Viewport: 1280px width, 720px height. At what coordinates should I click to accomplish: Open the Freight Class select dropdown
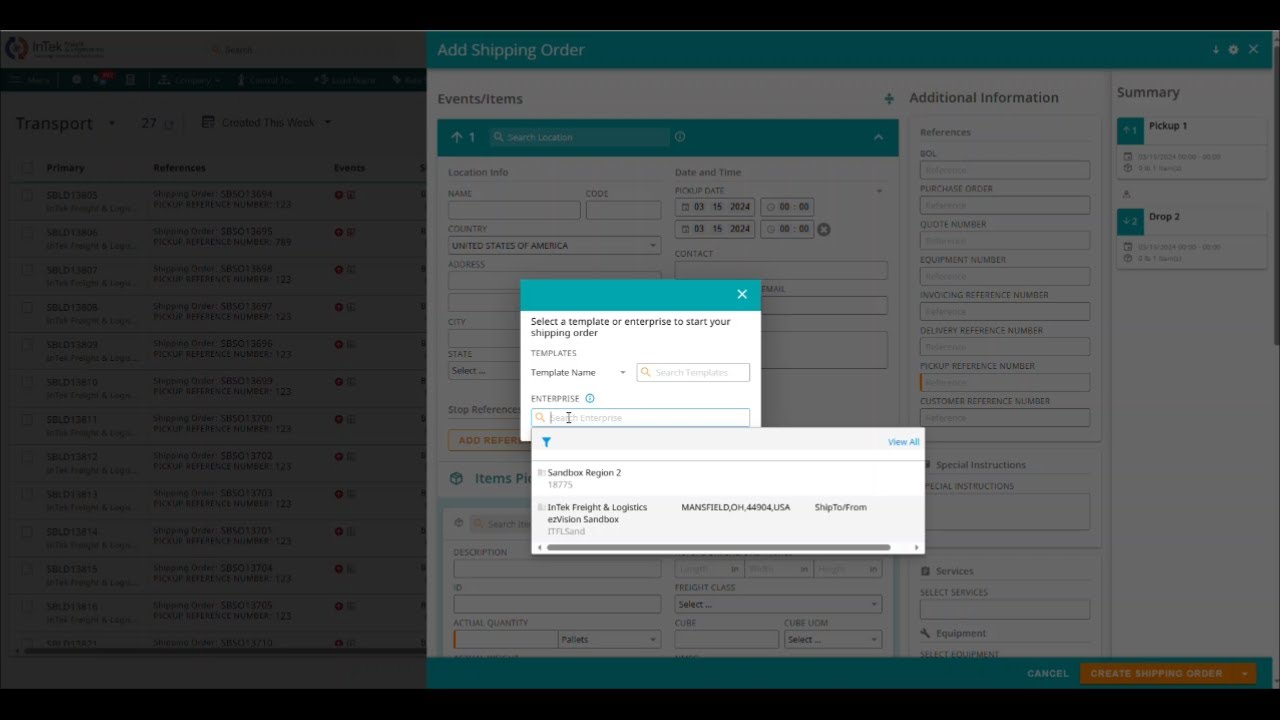point(778,604)
